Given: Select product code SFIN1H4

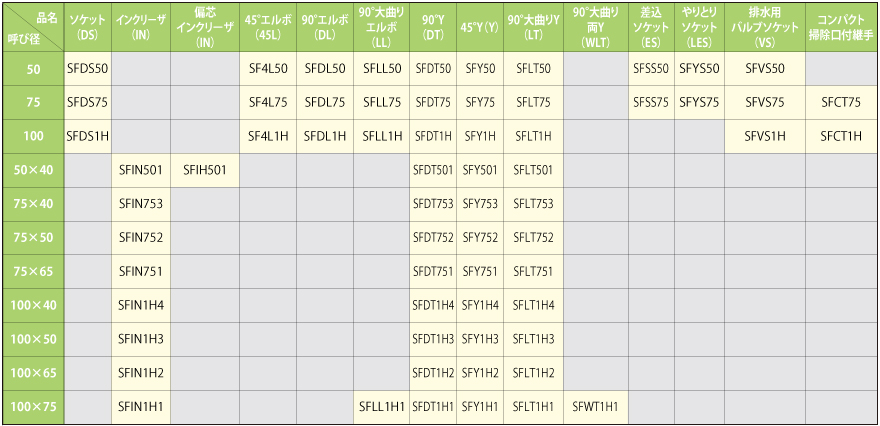Looking at the screenshot, I should (x=141, y=305).
